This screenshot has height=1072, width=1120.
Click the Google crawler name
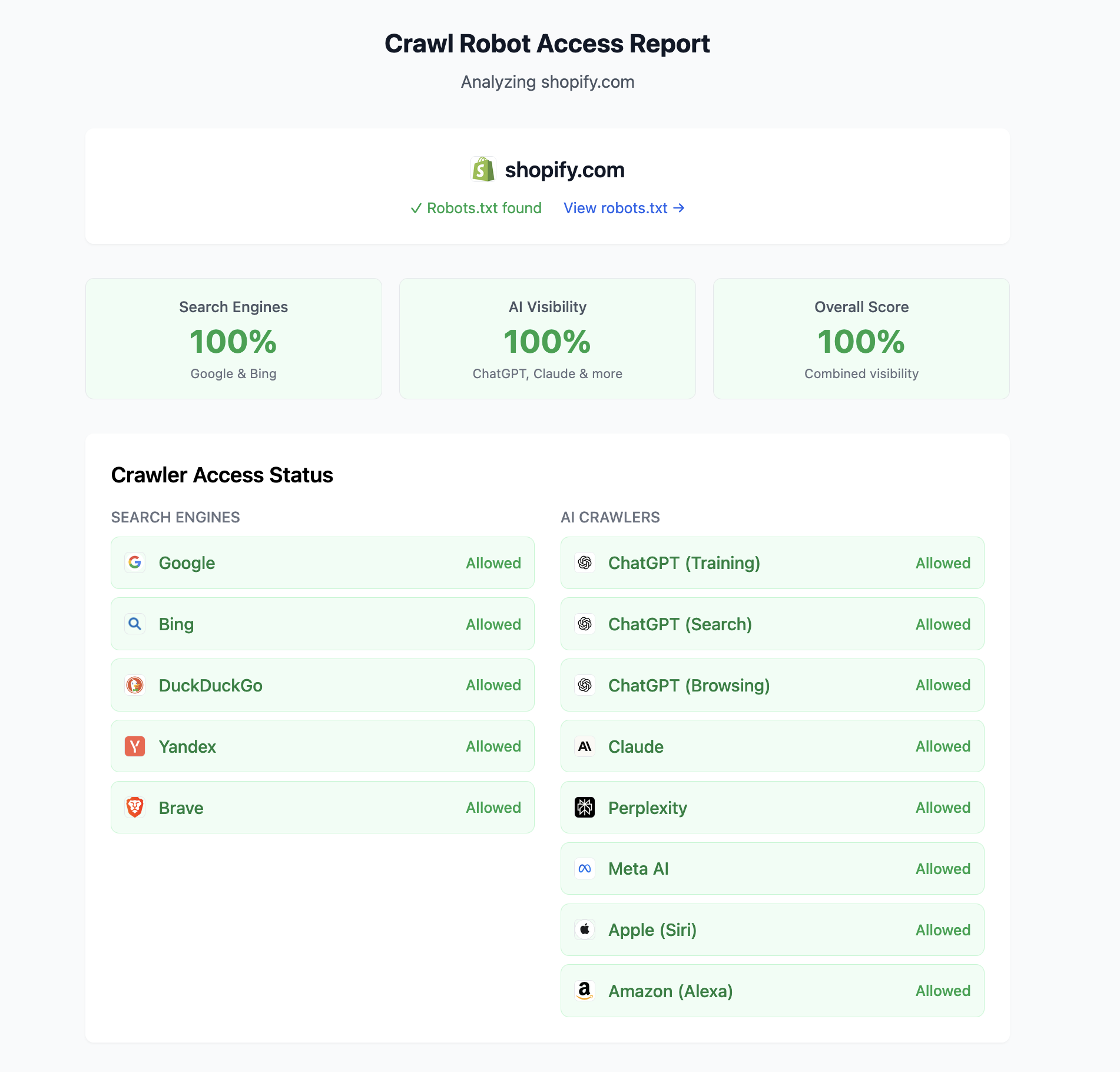(x=187, y=563)
